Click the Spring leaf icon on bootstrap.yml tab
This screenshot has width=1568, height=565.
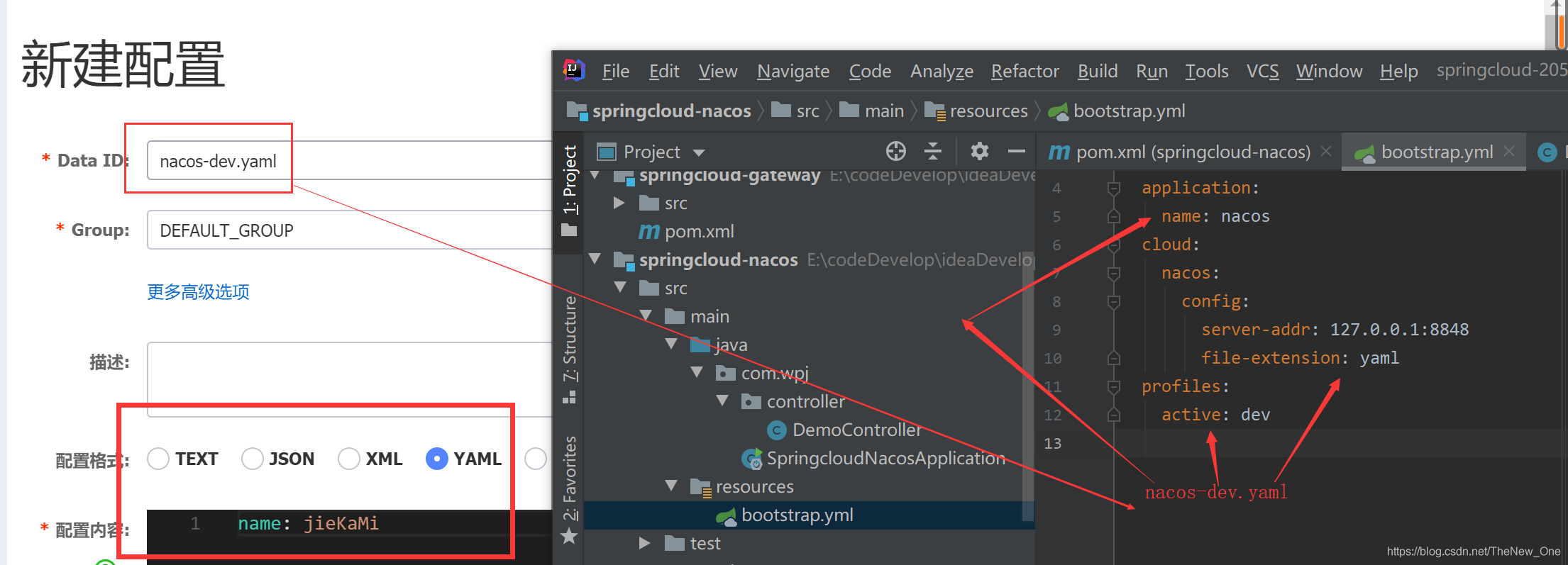click(x=1364, y=152)
